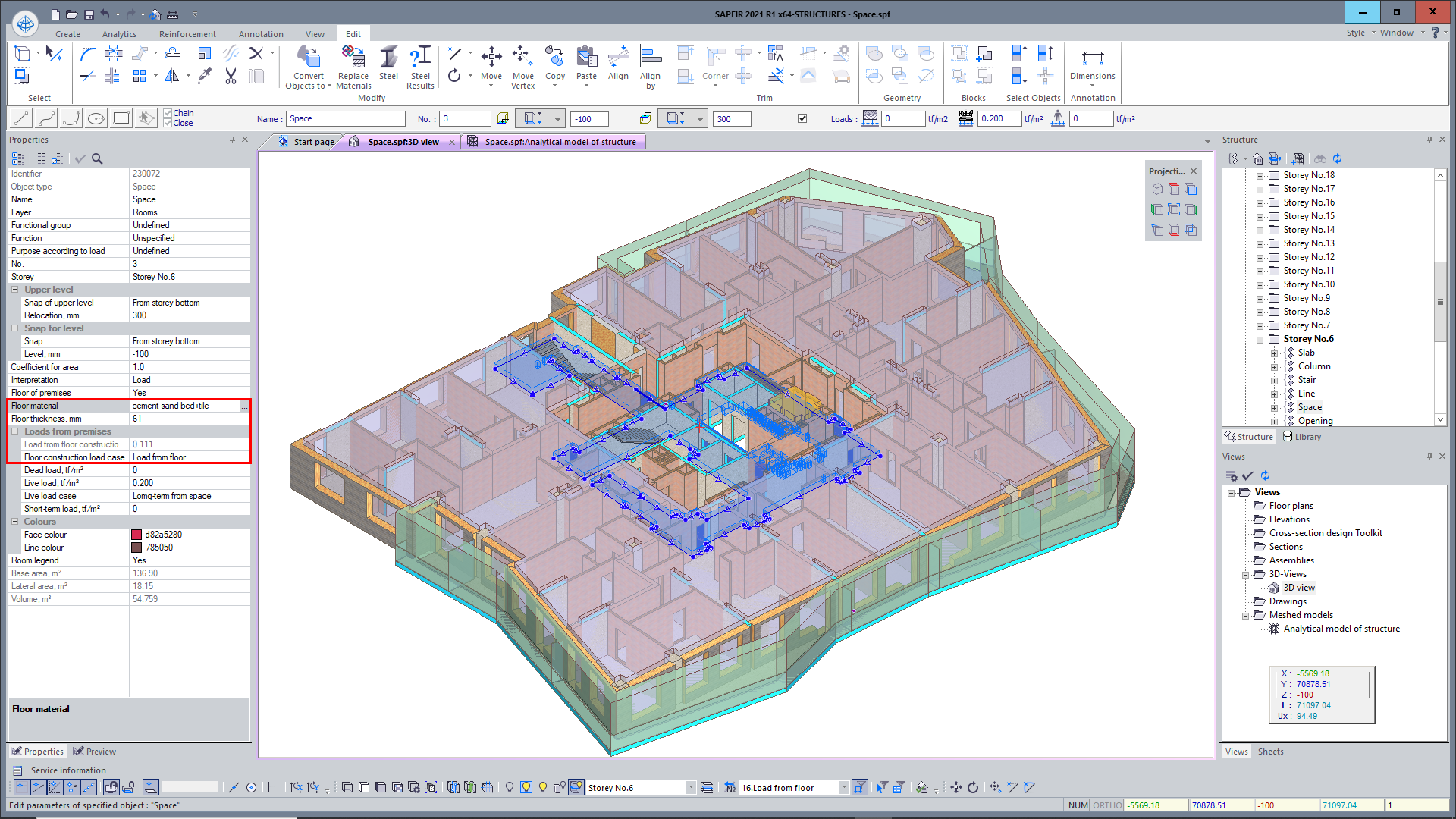This screenshot has width=1456, height=819.
Task: Open the Sheets tab
Action: 1270,752
